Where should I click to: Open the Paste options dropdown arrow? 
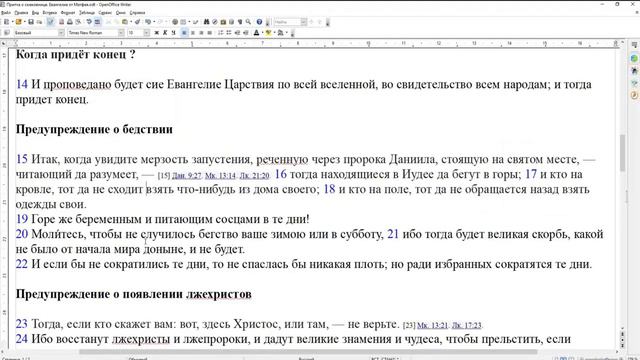click(131, 22)
